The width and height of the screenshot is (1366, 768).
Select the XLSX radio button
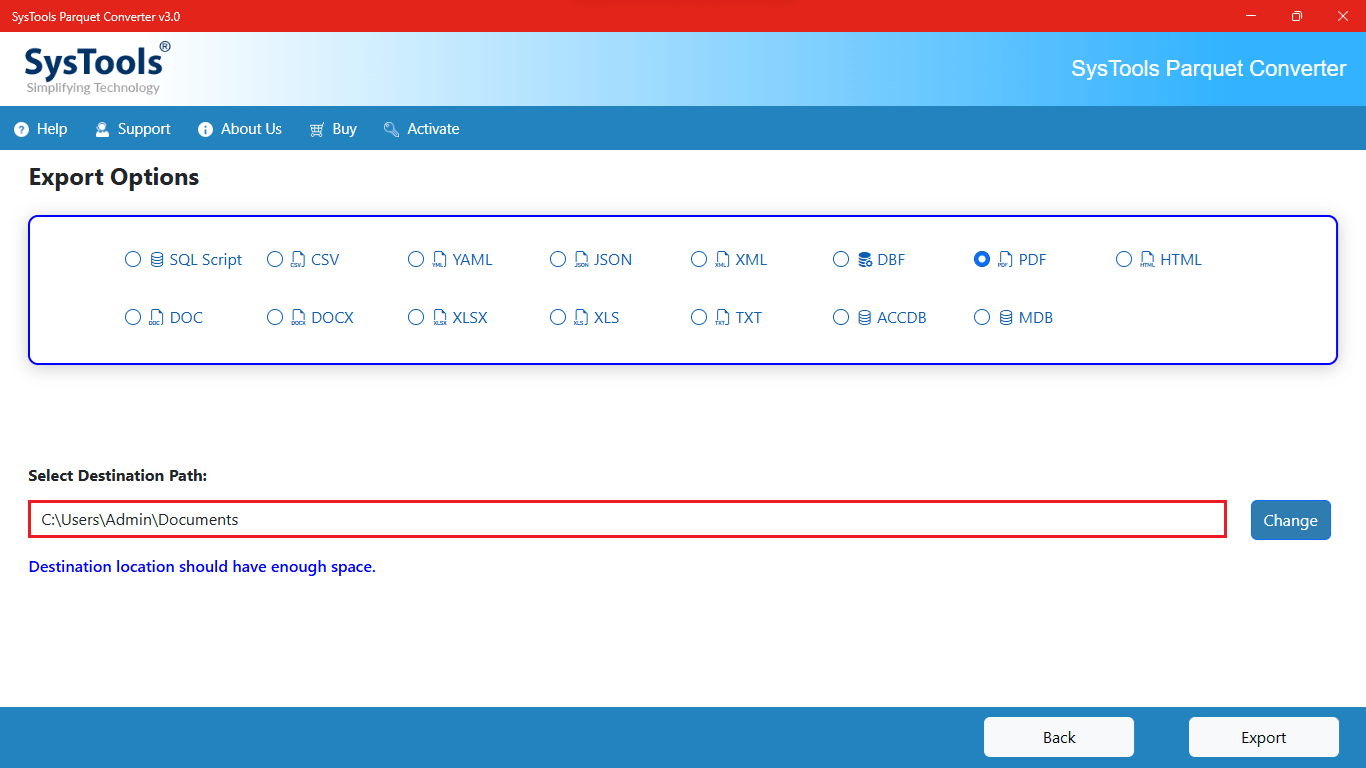click(416, 318)
